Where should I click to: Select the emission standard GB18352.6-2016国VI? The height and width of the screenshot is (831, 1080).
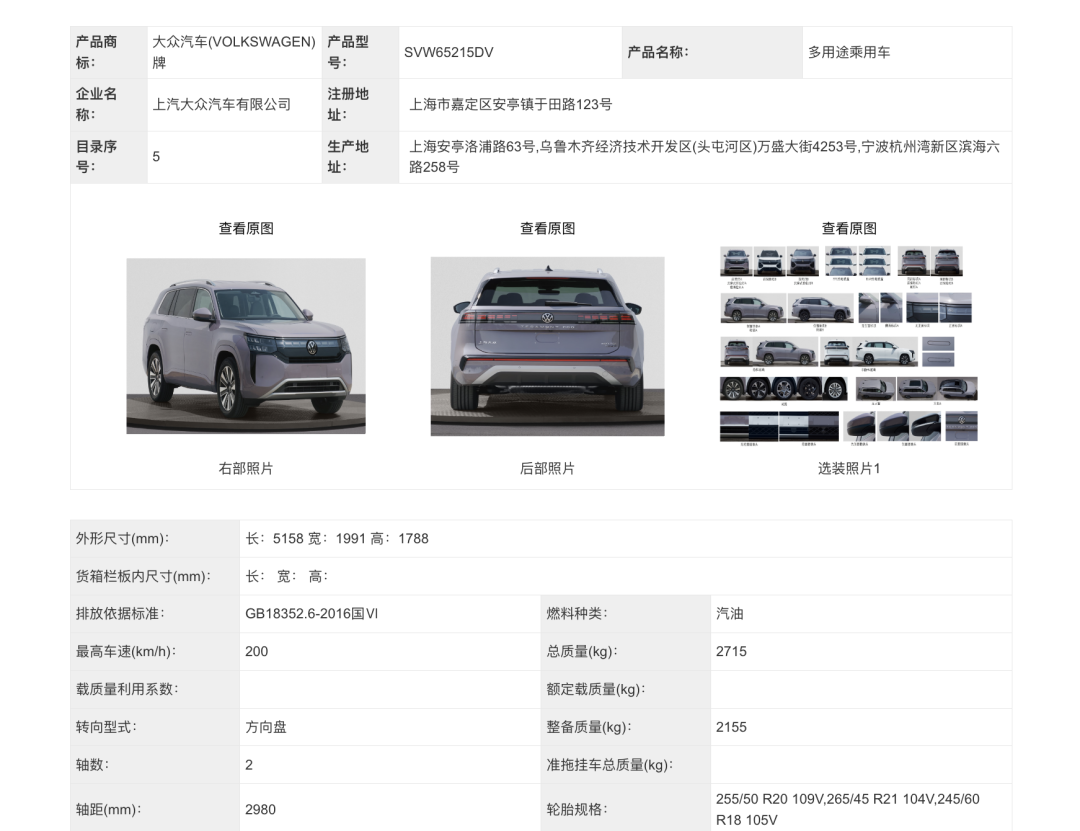[311, 614]
